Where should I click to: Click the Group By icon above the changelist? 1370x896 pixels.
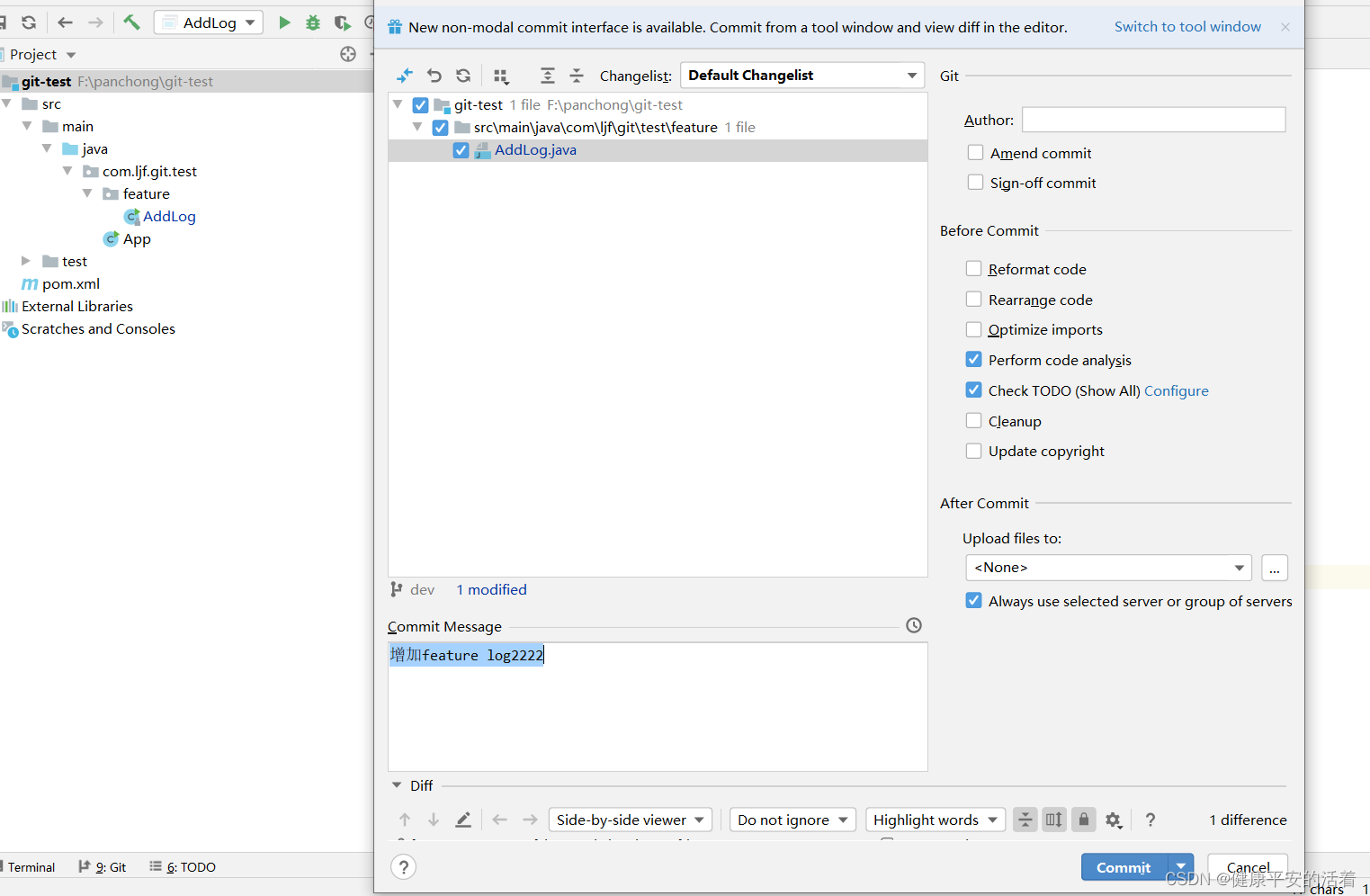(501, 76)
